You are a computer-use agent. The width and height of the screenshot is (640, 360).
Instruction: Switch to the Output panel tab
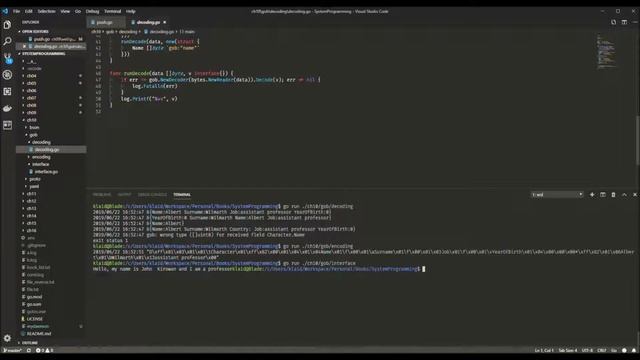124,195
